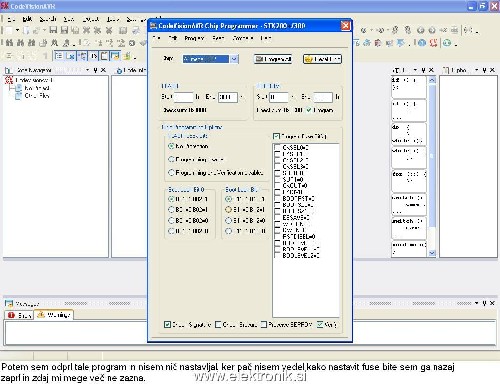Click the red chip programmer toolbar icon
Screen dimensions: 500x386
433,43
